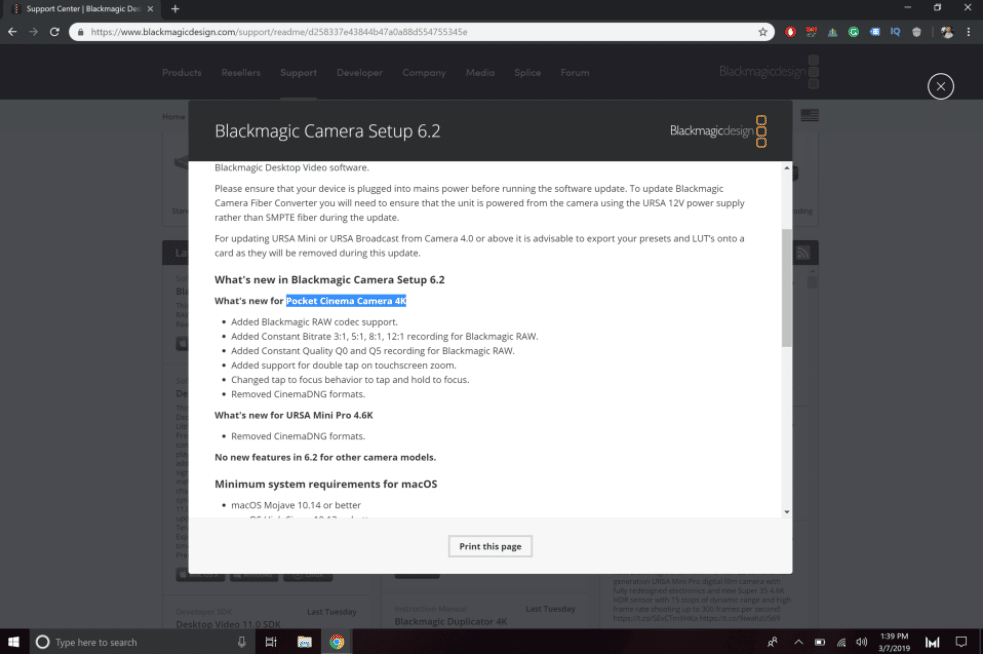Viewport: 983px width, 654px height.
Task: Click the readme vertical scrollbar thumb
Action: click(786, 288)
